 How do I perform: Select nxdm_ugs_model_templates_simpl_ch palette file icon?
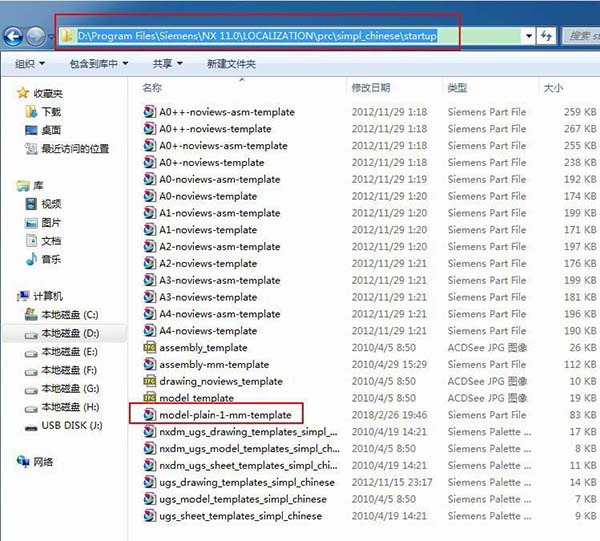[x=150, y=448]
